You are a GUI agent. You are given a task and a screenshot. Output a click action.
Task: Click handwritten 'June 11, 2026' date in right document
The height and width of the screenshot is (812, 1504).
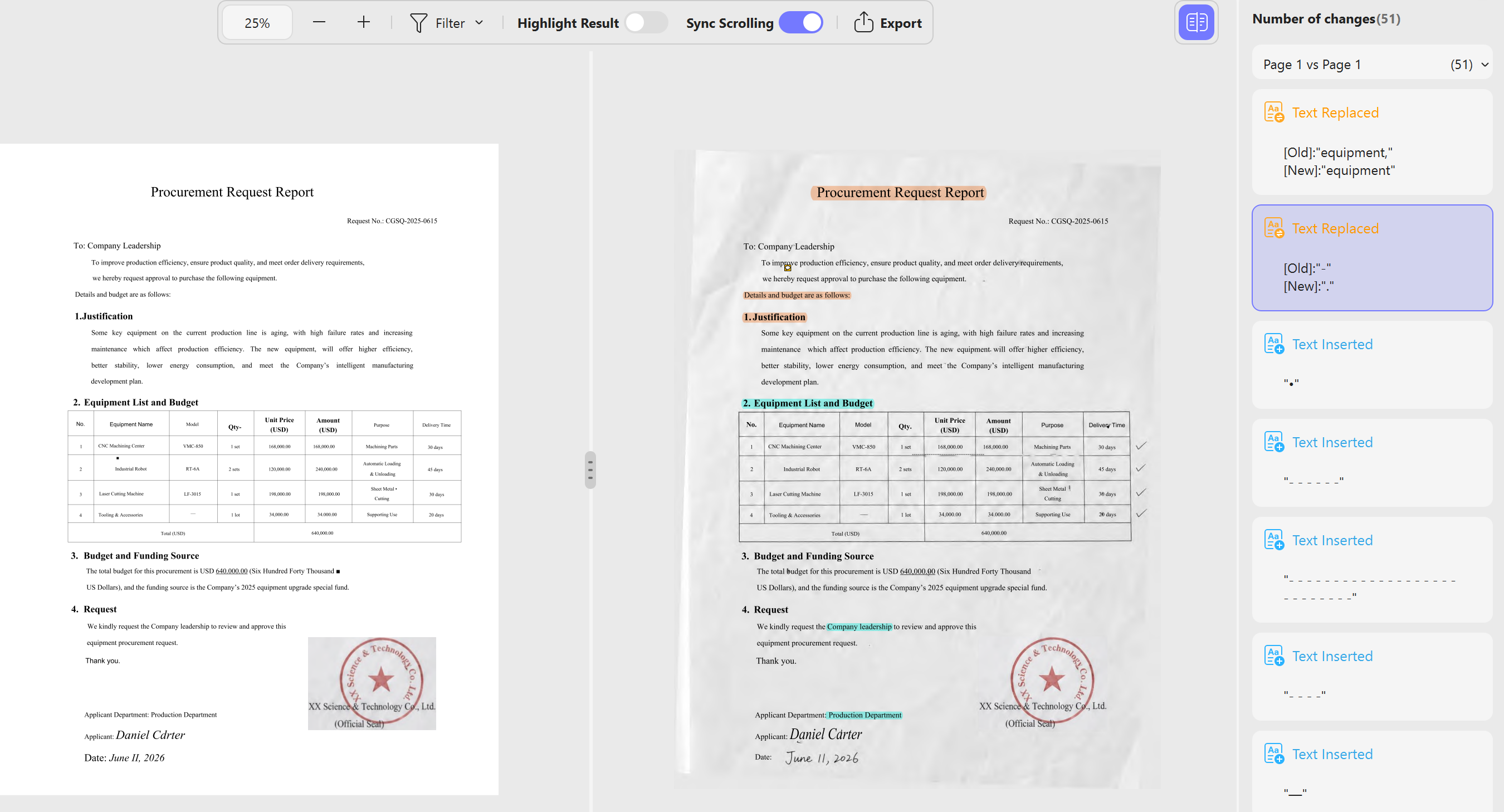822,758
